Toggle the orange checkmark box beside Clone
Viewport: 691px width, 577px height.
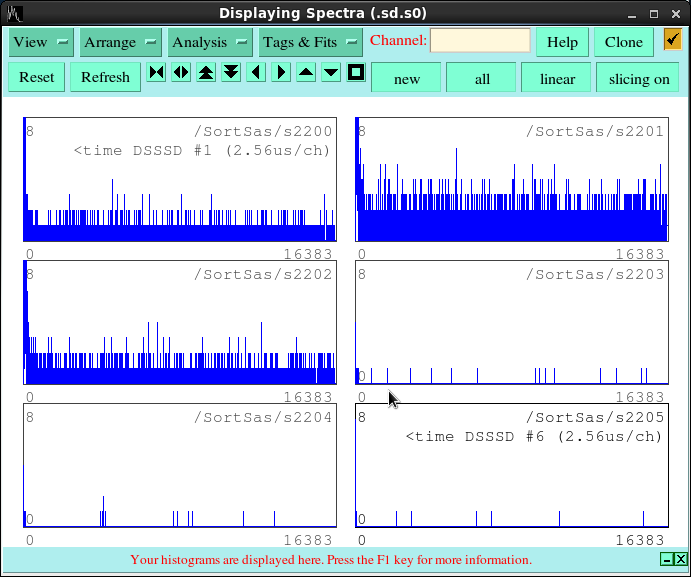coord(673,40)
